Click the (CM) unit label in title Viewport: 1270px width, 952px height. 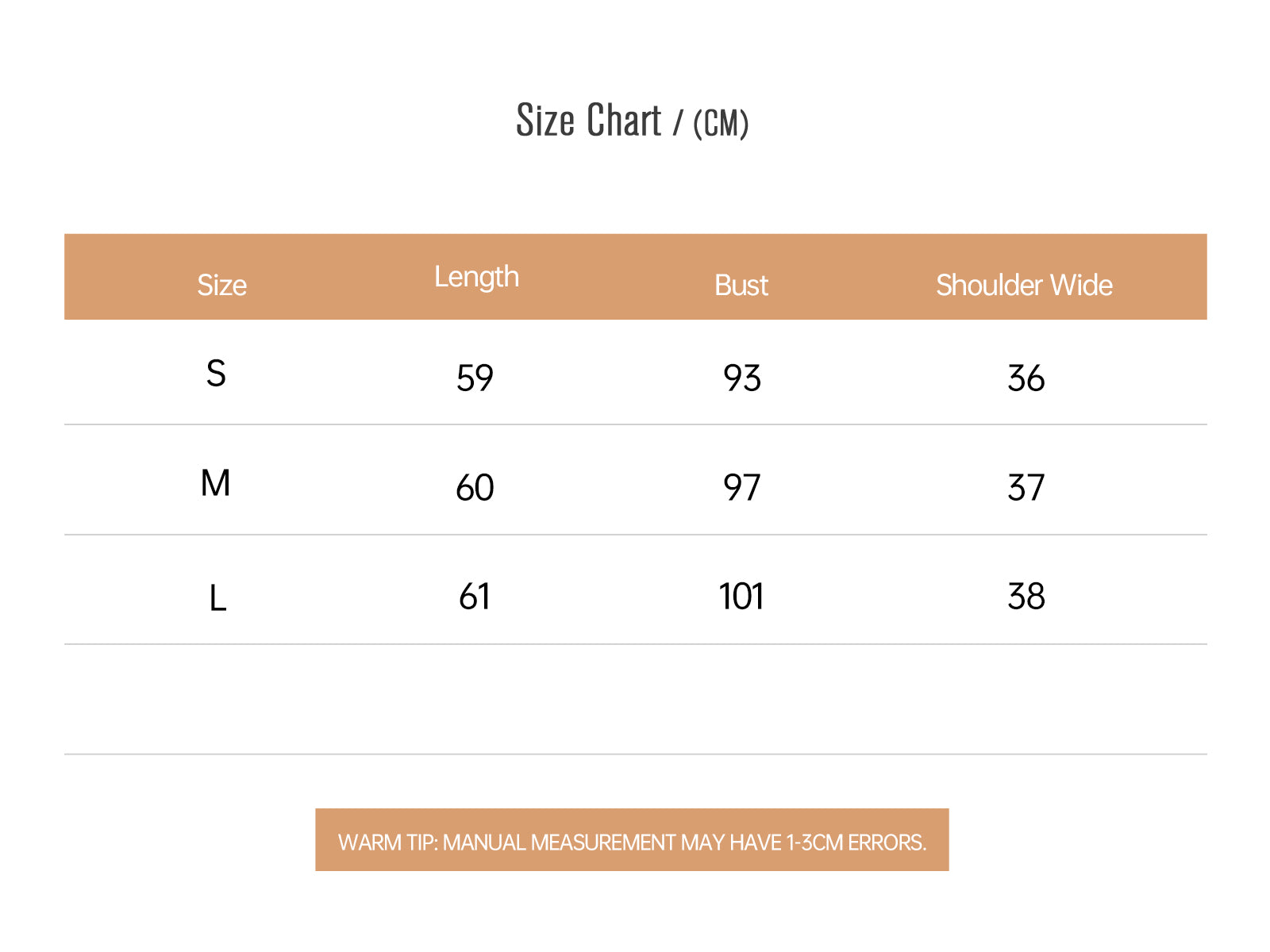coord(721,123)
